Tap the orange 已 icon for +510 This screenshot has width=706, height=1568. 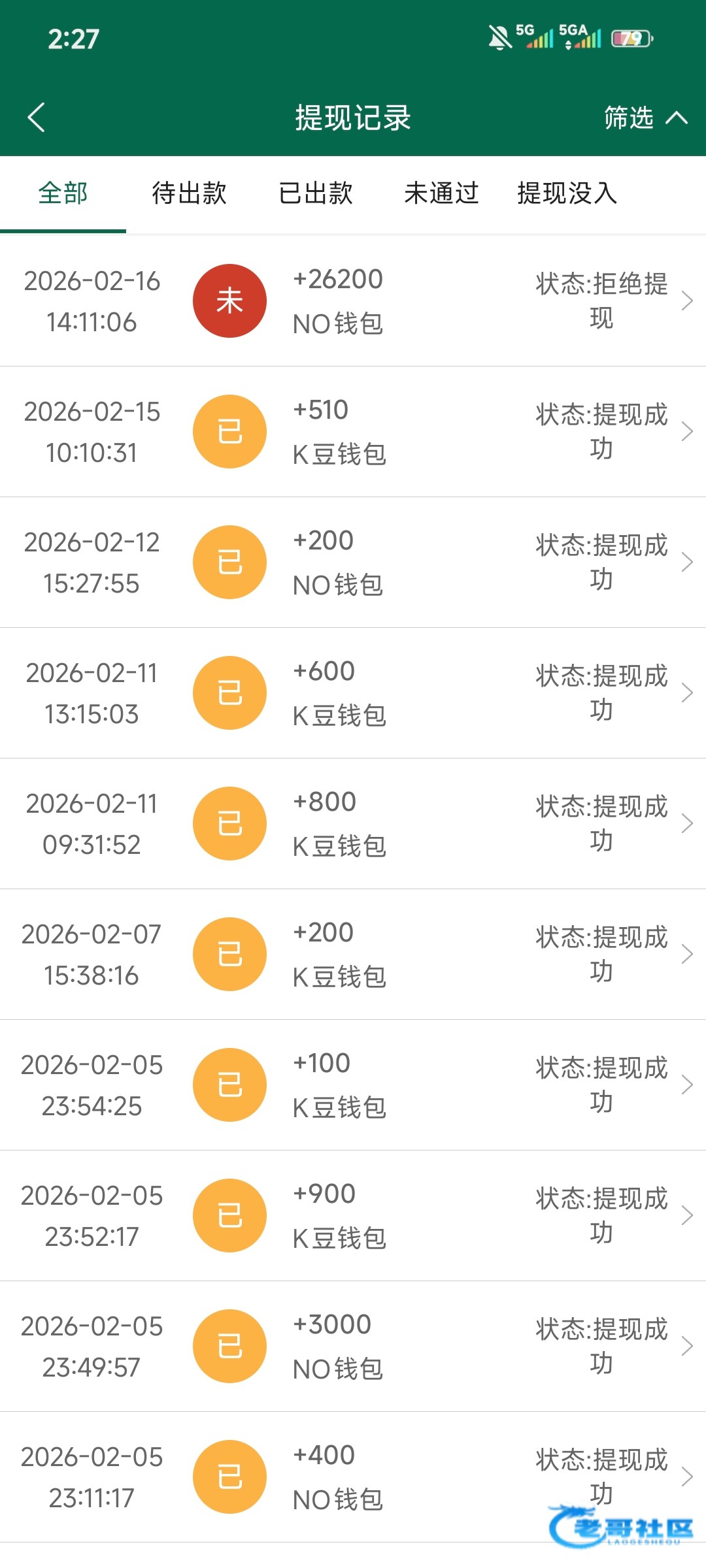tap(229, 431)
